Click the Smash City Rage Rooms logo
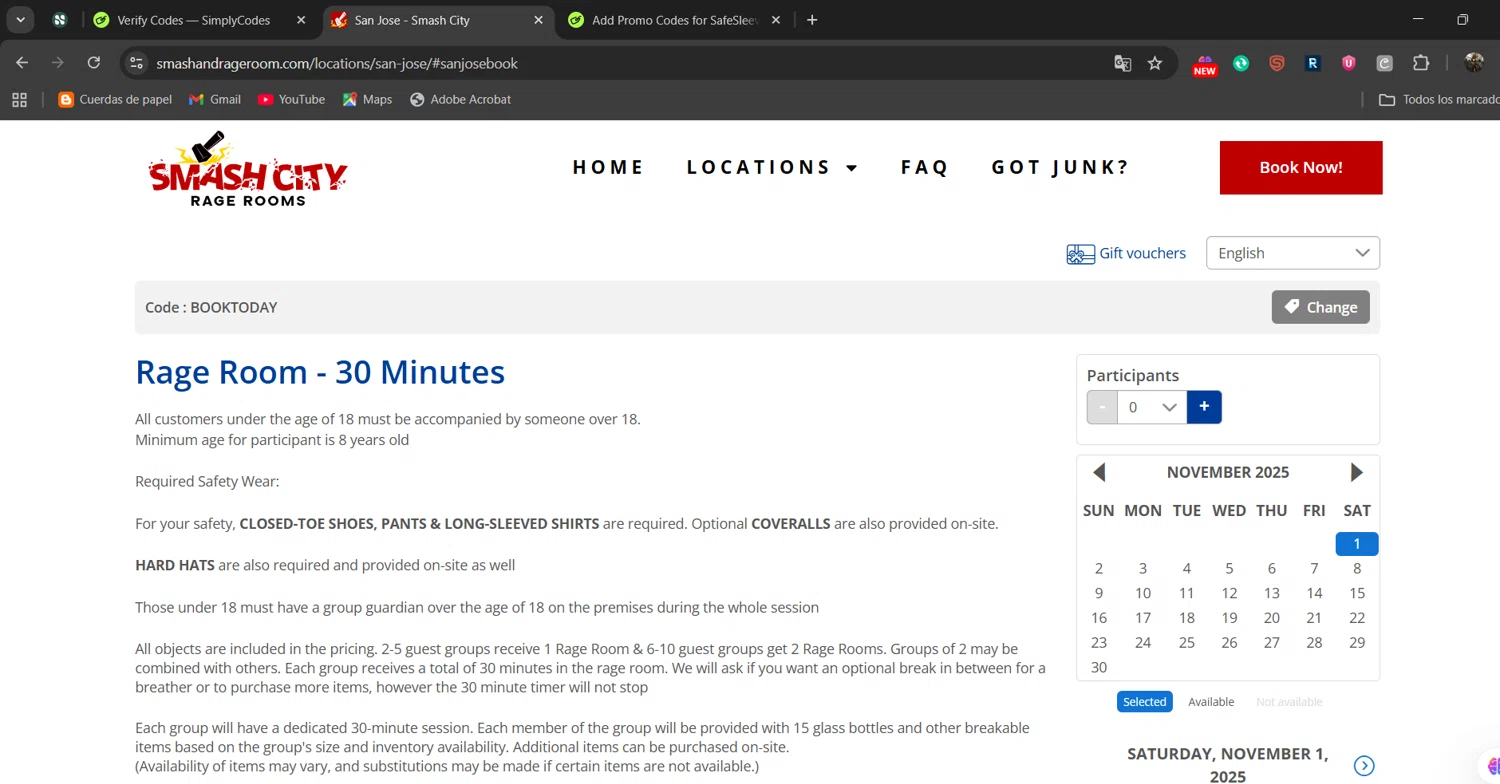Viewport: 1500px width, 784px height. click(x=247, y=168)
